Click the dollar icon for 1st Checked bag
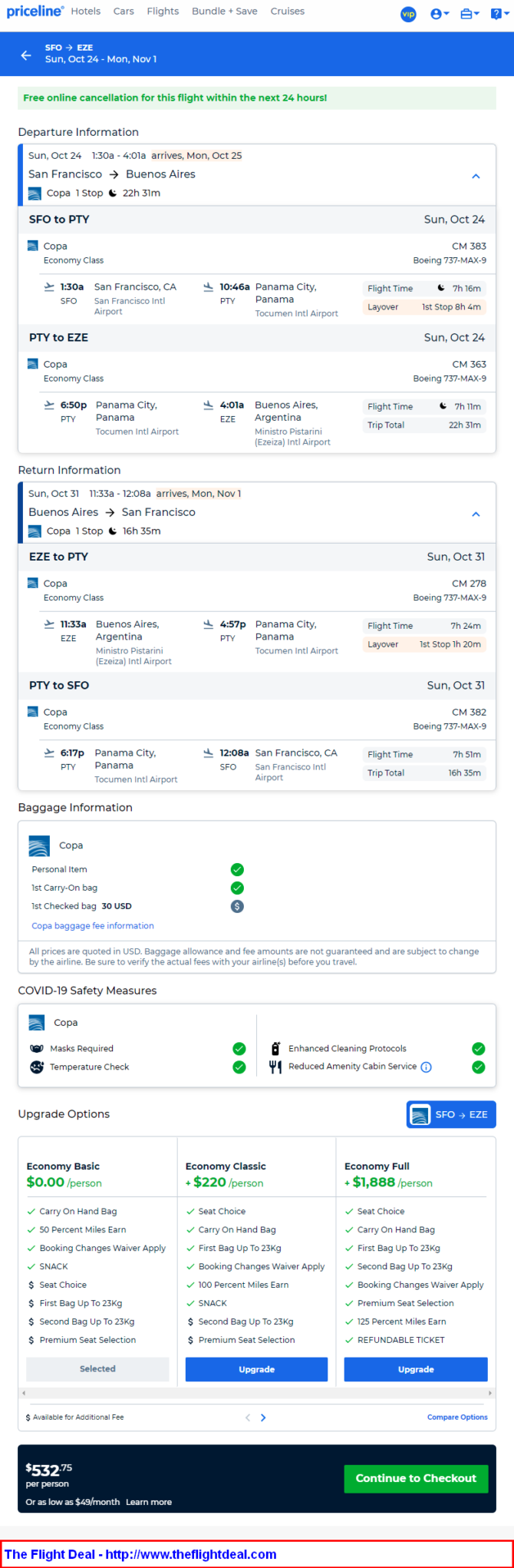The image size is (514, 1568). [237, 906]
